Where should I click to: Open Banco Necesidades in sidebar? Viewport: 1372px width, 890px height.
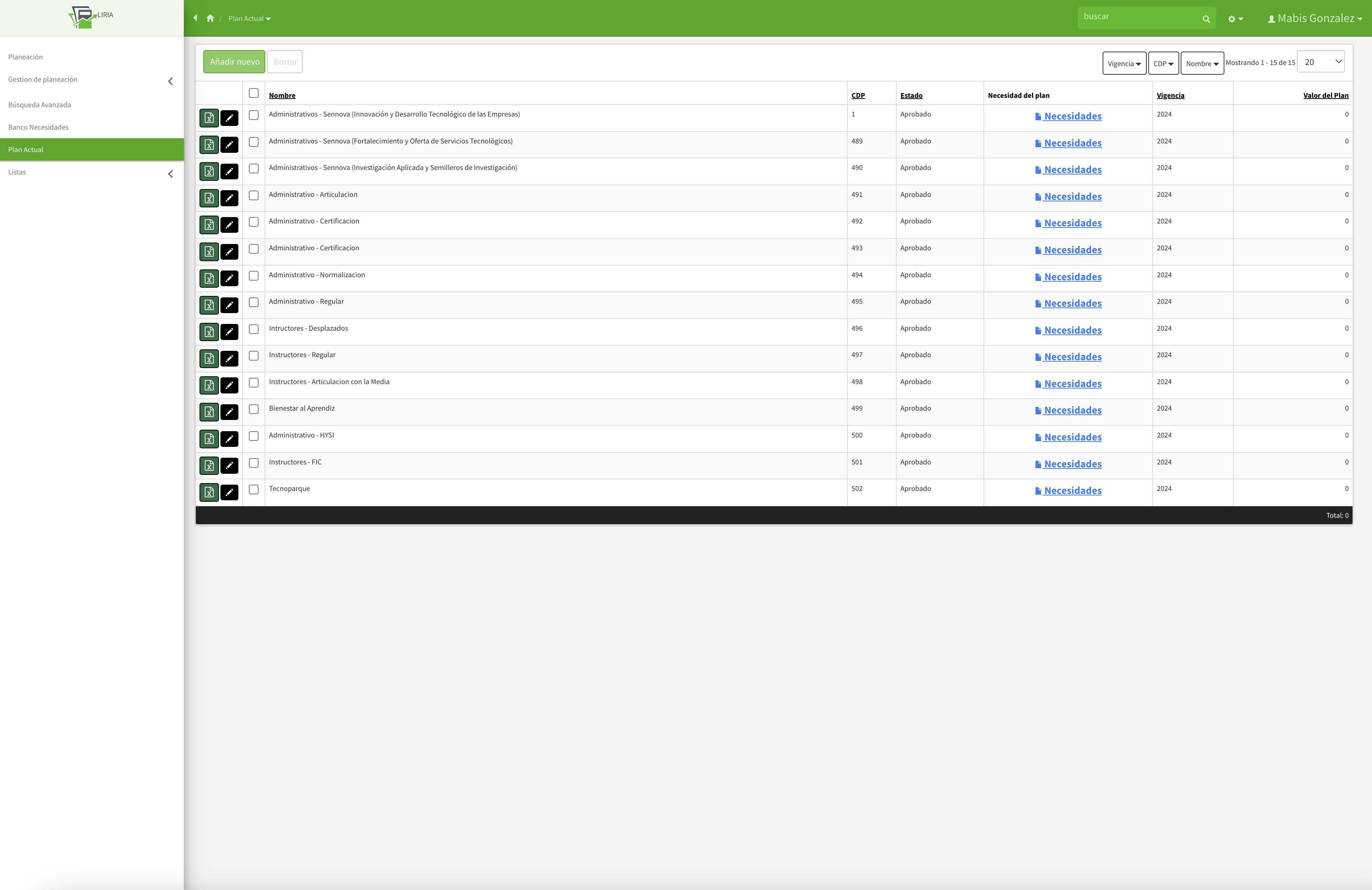pos(38,127)
